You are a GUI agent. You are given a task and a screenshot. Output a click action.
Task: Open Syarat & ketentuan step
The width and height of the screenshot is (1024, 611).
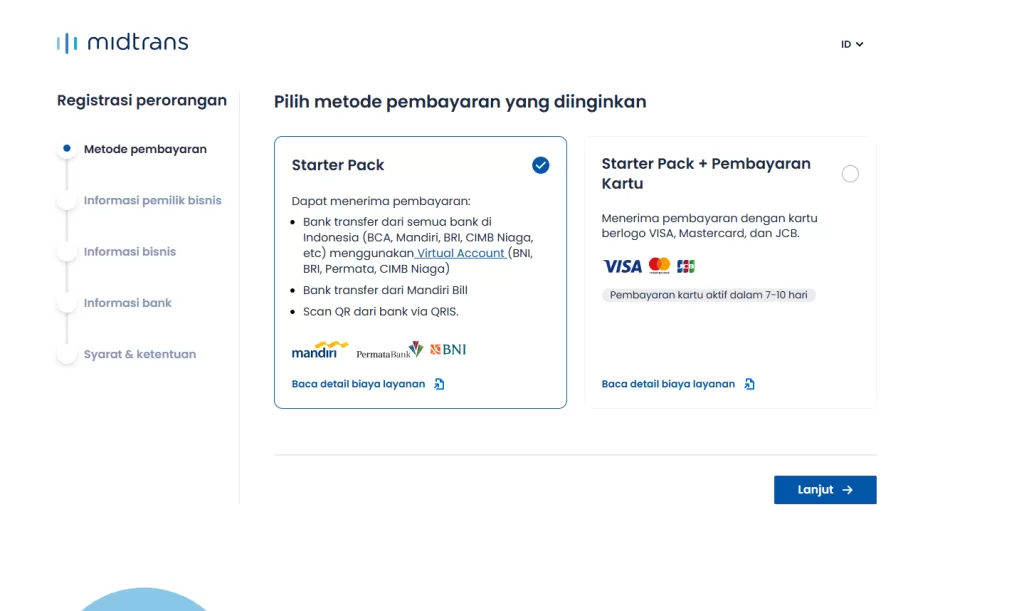click(140, 354)
